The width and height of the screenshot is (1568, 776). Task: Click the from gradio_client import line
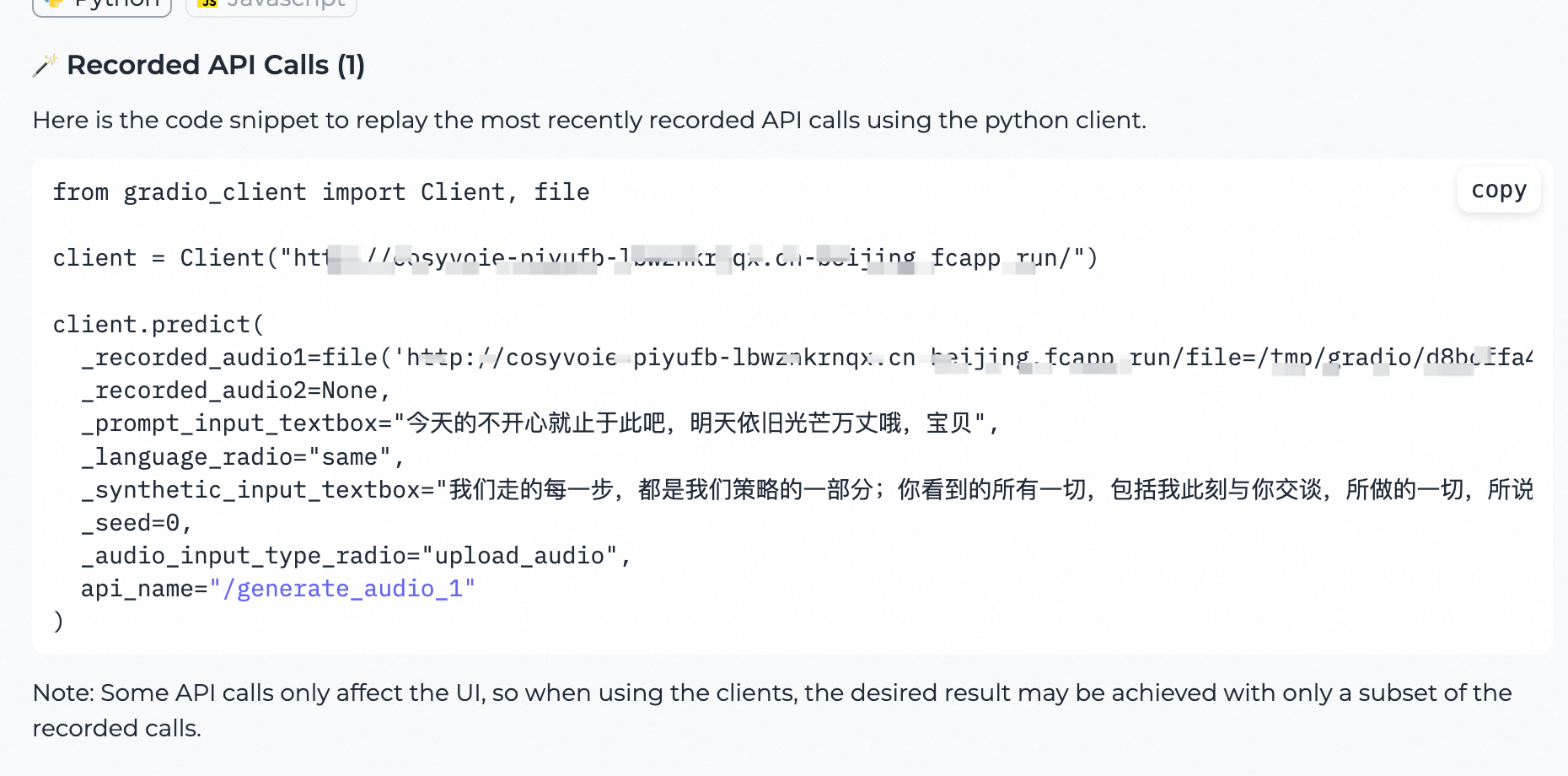[320, 191]
